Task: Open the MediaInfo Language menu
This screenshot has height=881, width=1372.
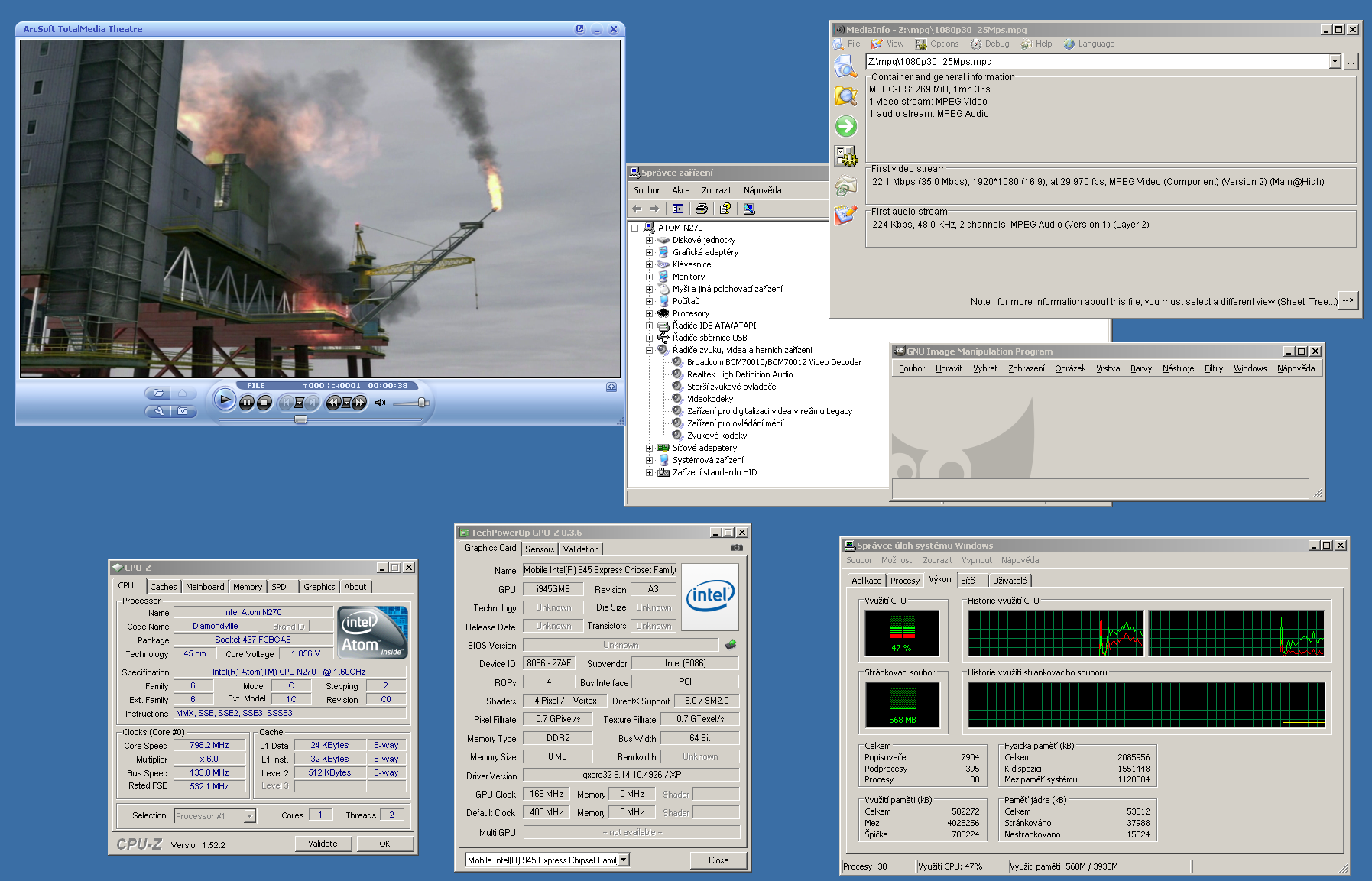Action: (x=1089, y=44)
